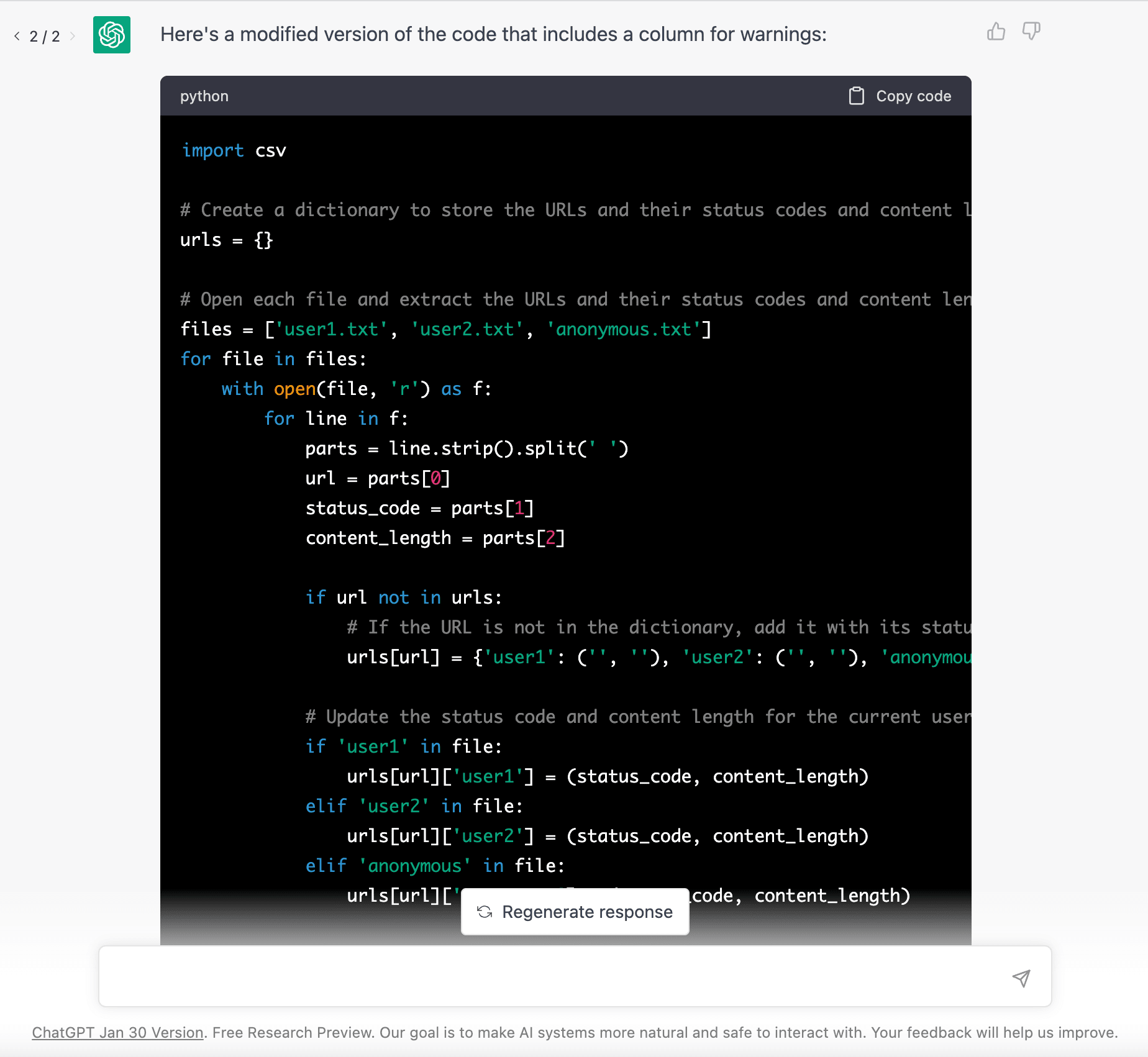Focus the chat message input field

(575, 976)
